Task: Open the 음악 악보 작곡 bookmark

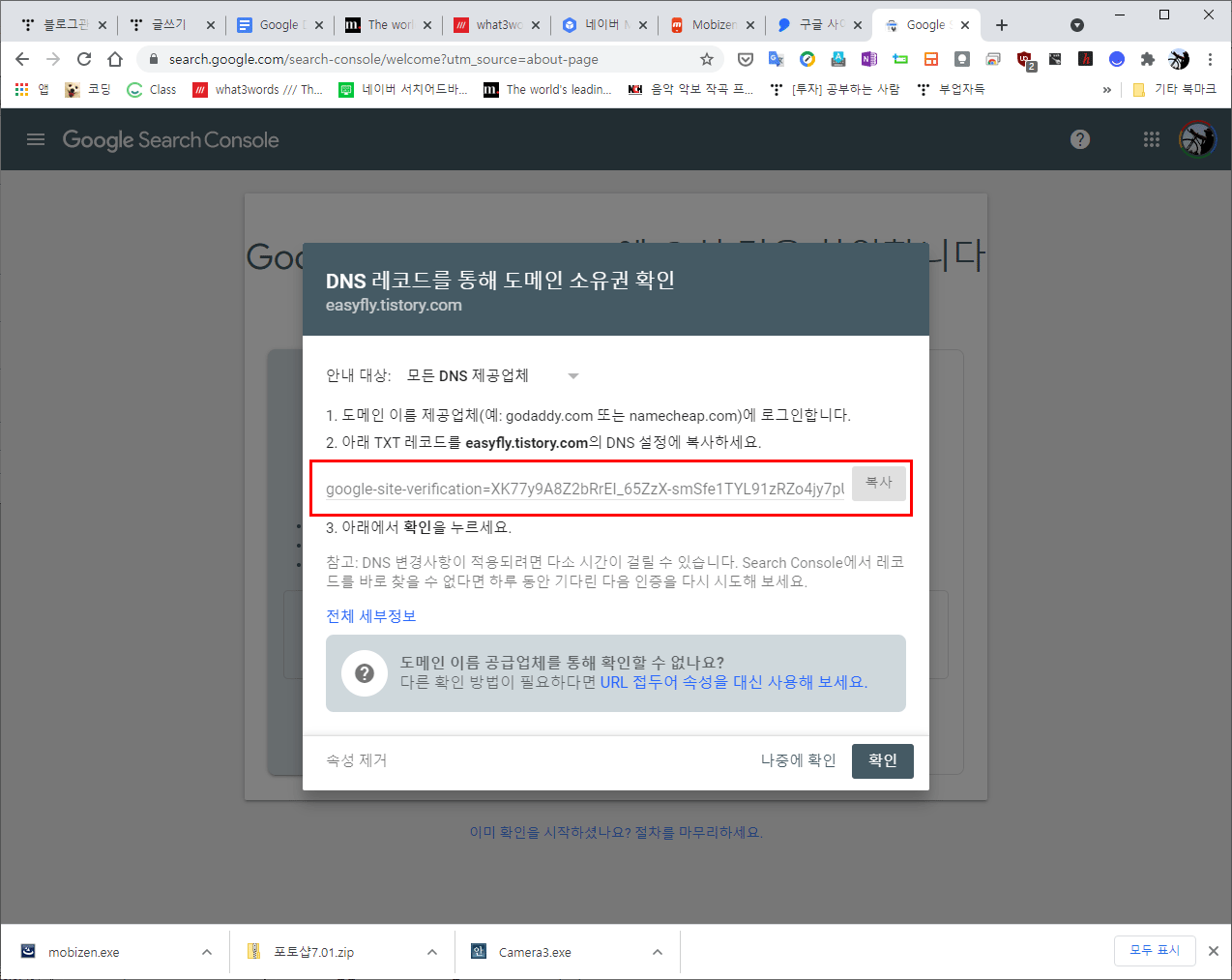Action: coord(691,89)
